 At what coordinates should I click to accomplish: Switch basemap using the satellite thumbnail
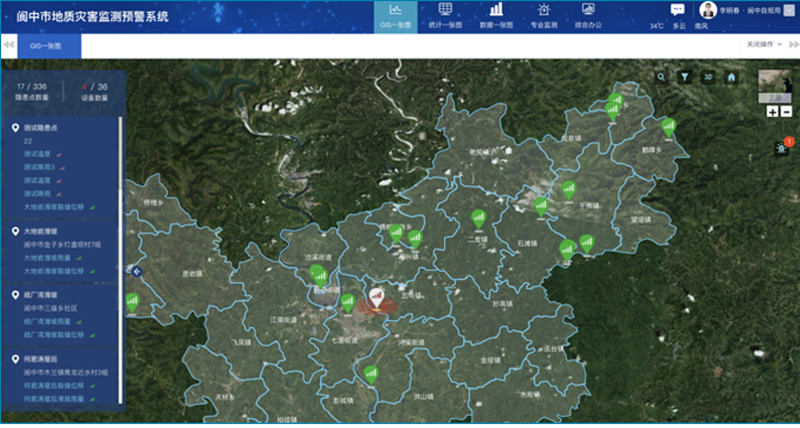pos(771,86)
